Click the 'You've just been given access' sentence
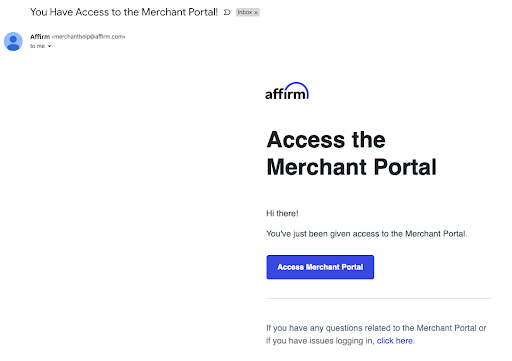 (367, 234)
